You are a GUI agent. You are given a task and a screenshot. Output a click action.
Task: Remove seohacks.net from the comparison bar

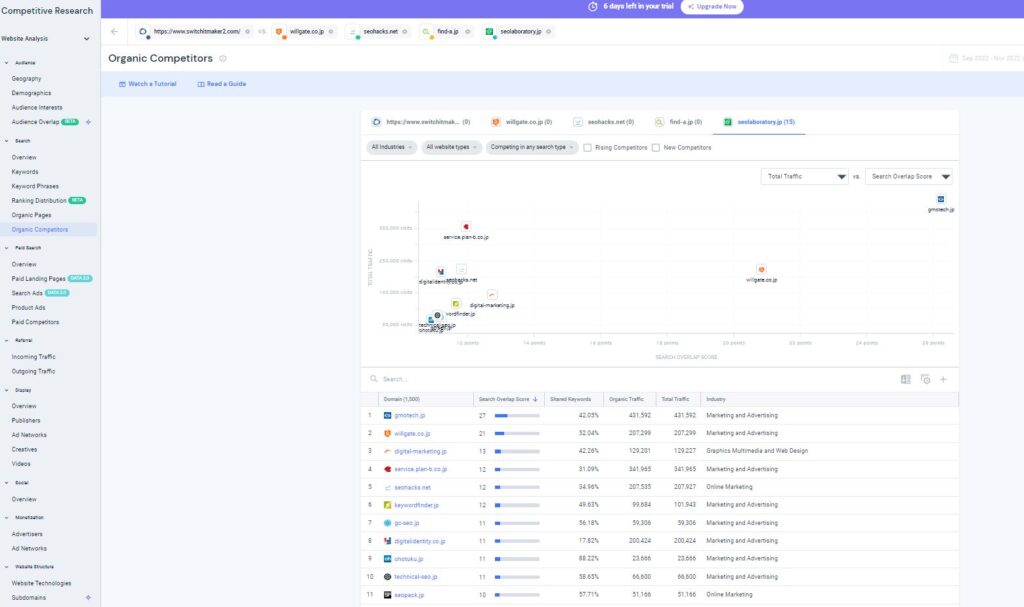tap(405, 31)
